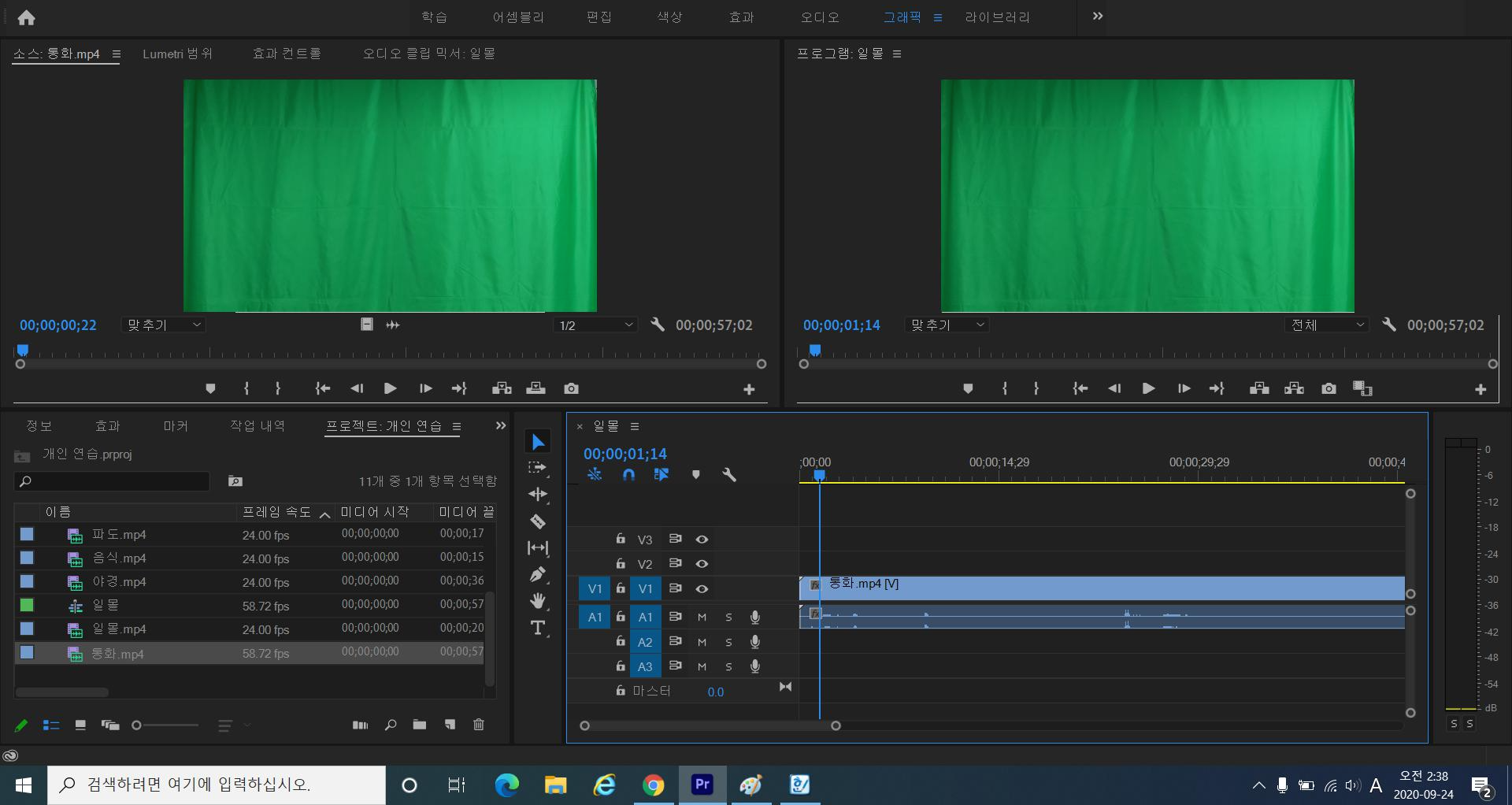Open the Source monitor 1/2 resolution dropdown
The width and height of the screenshot is (1512, 805).
pyautogui.click(x=595, y=325)
